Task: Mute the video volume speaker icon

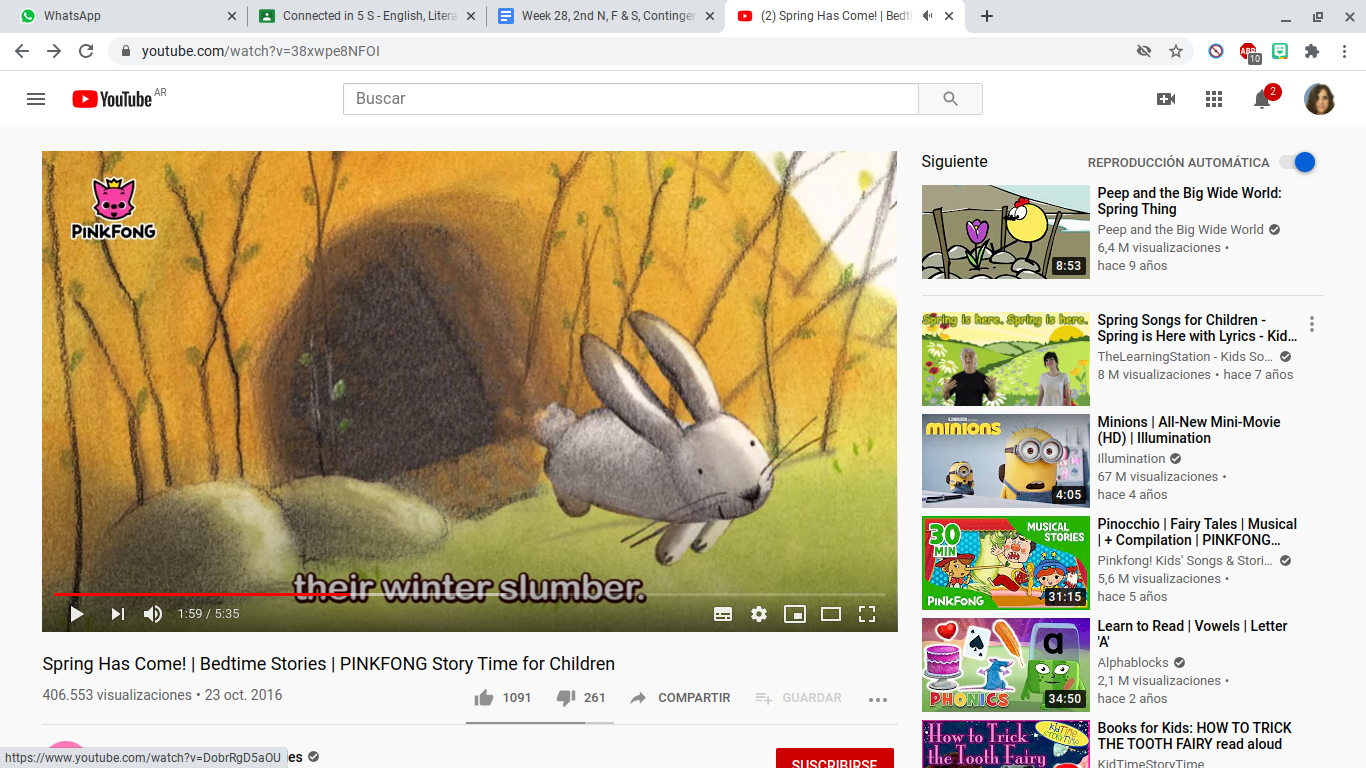Action: point(153,614)
